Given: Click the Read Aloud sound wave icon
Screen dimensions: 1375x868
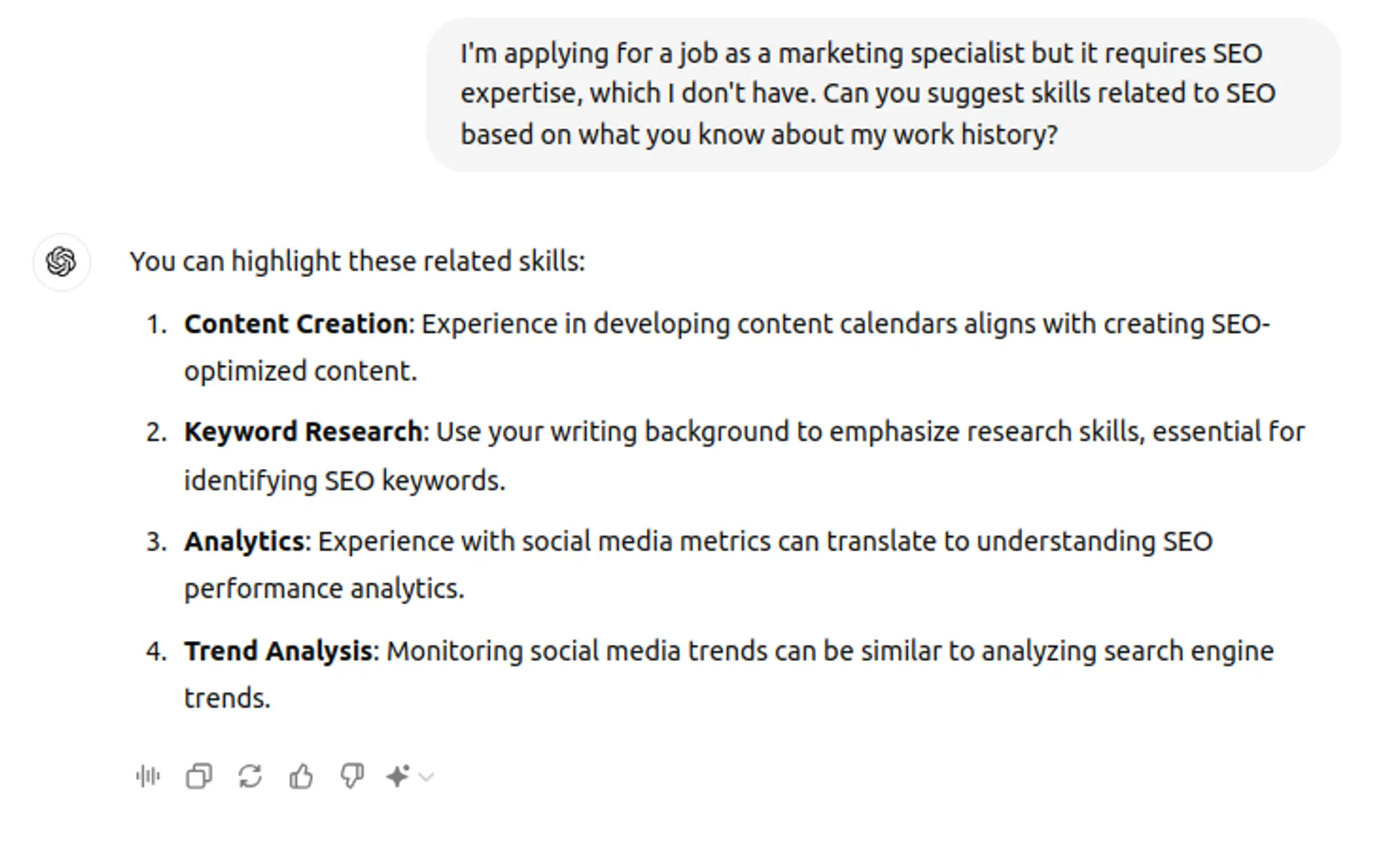Looking at the screenshot, I should (148, 776).
